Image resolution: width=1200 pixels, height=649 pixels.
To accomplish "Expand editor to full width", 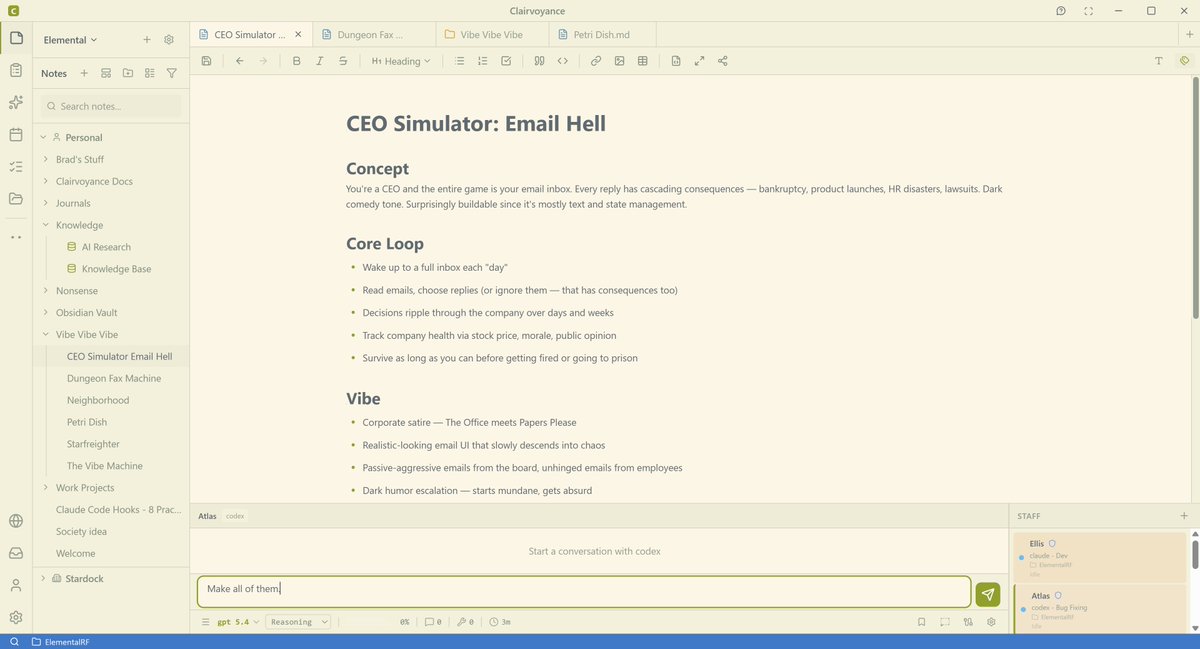I will (x=699, y=61).
